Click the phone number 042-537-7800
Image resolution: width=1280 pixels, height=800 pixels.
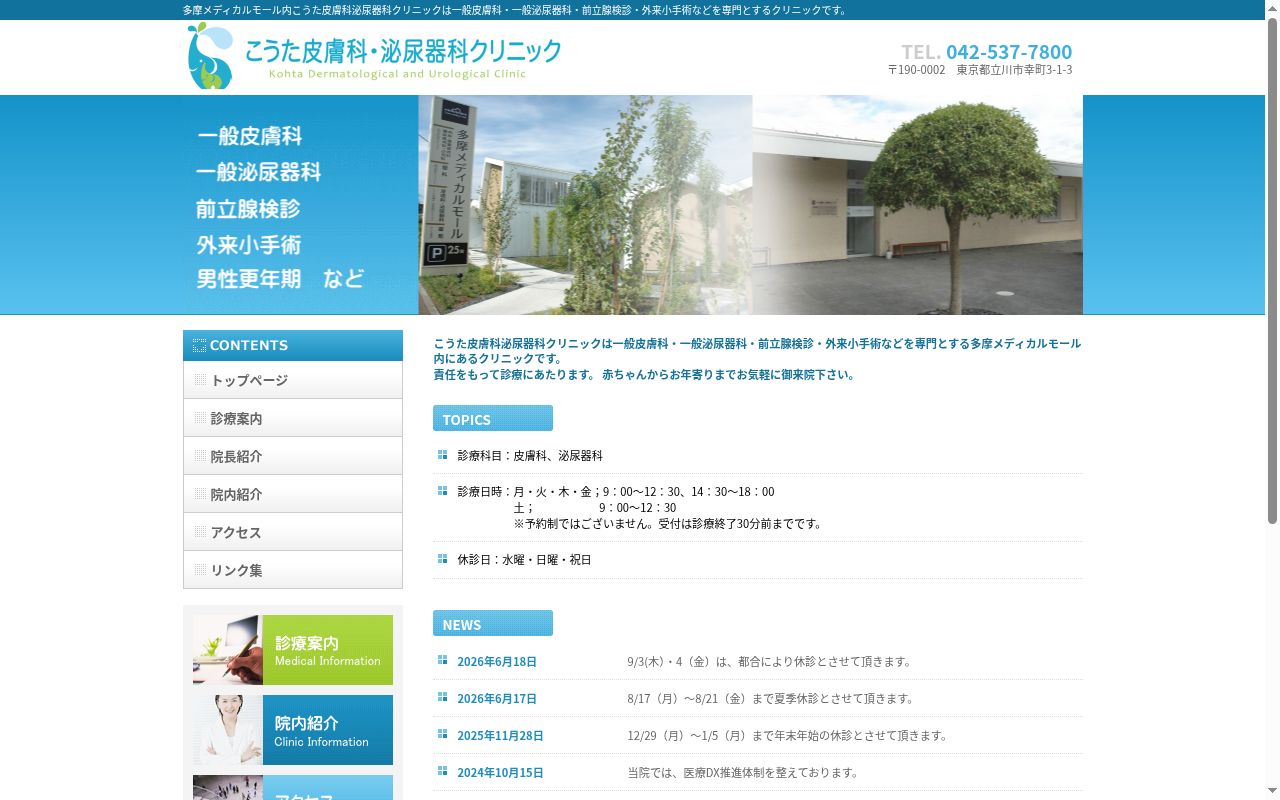(x=1009, y=52)
